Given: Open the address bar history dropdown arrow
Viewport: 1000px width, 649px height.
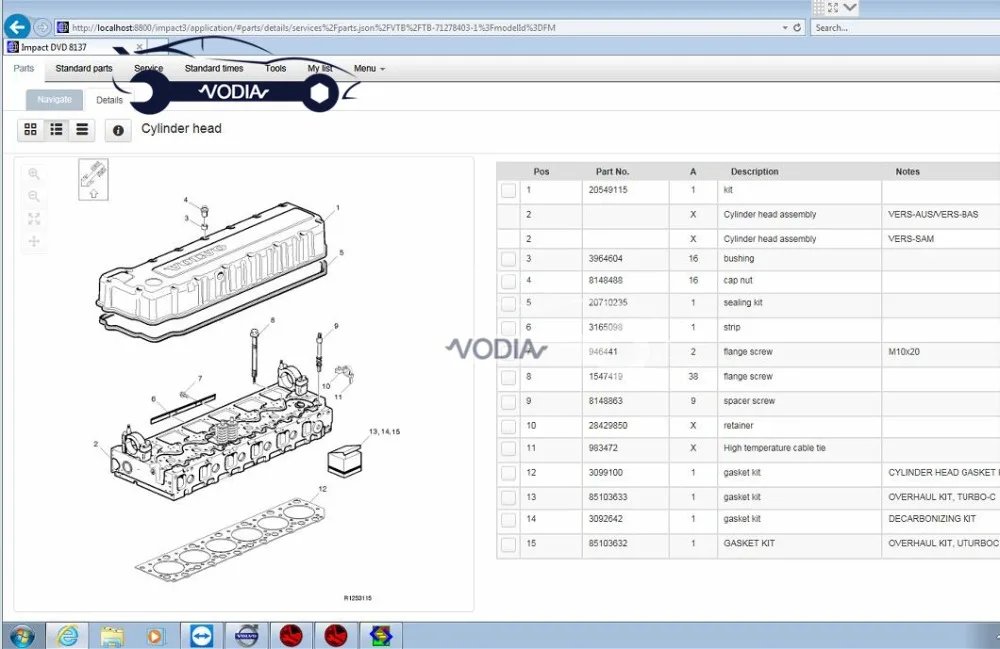Looking at the screenshot, I should point(784,27).
